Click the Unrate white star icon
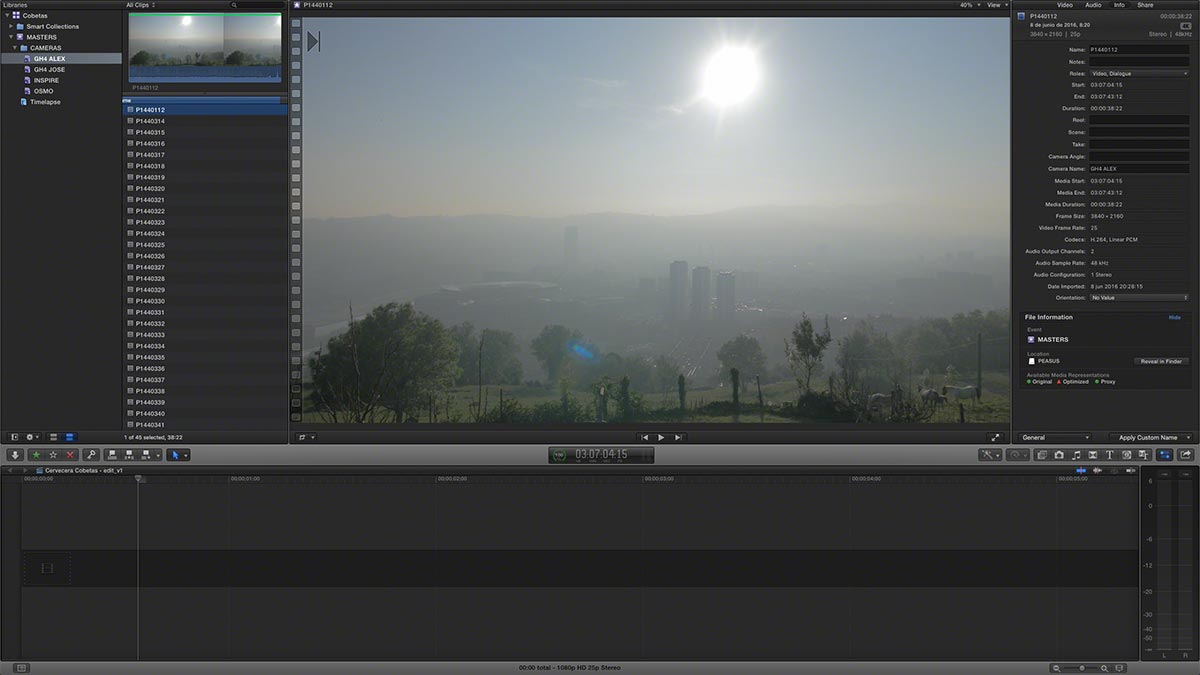Viewport: 1200px width, 675px height. coord(53,455)
